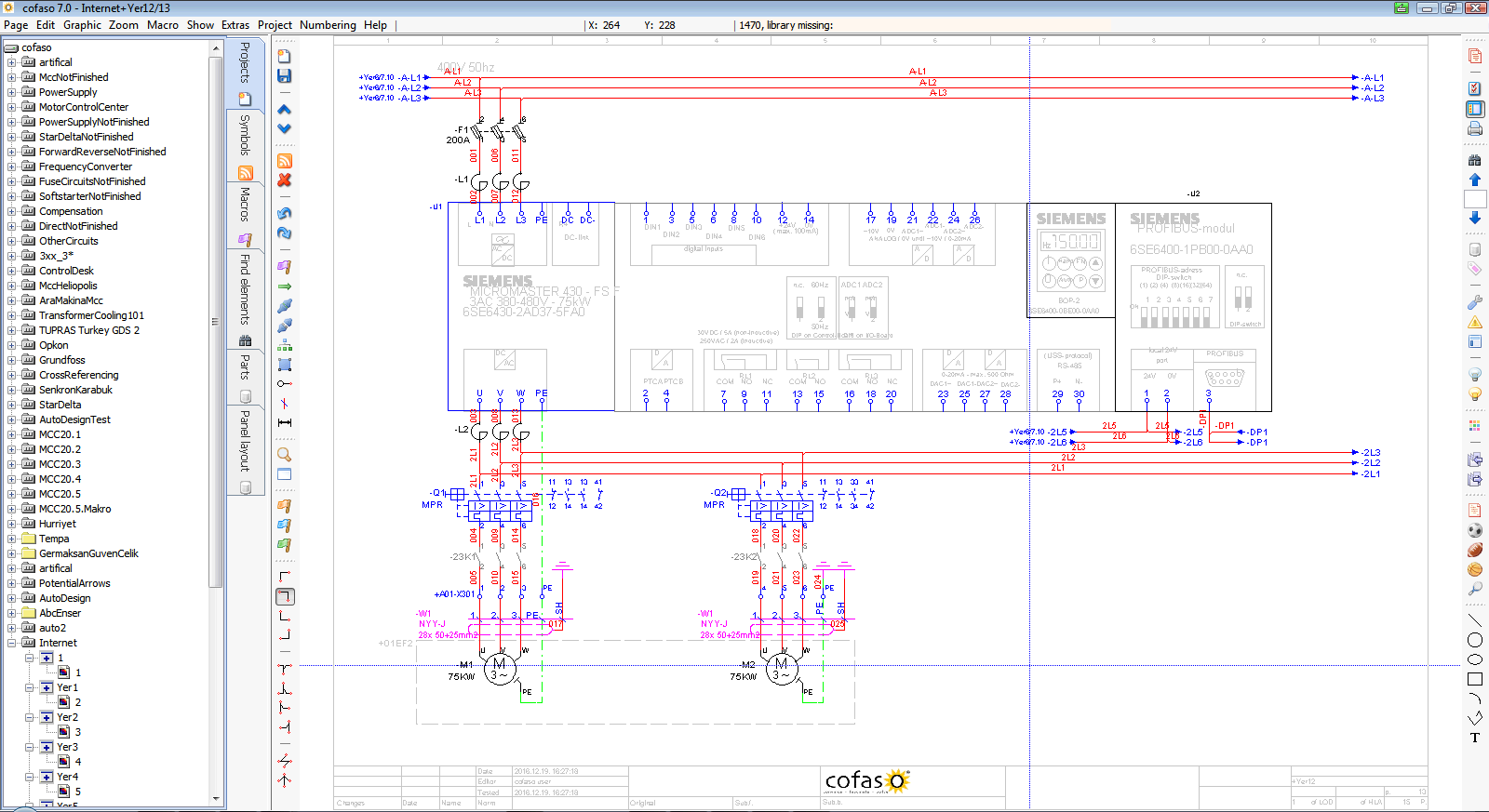Click the magnifying glass zoom icon

click(x=285, y=454)
